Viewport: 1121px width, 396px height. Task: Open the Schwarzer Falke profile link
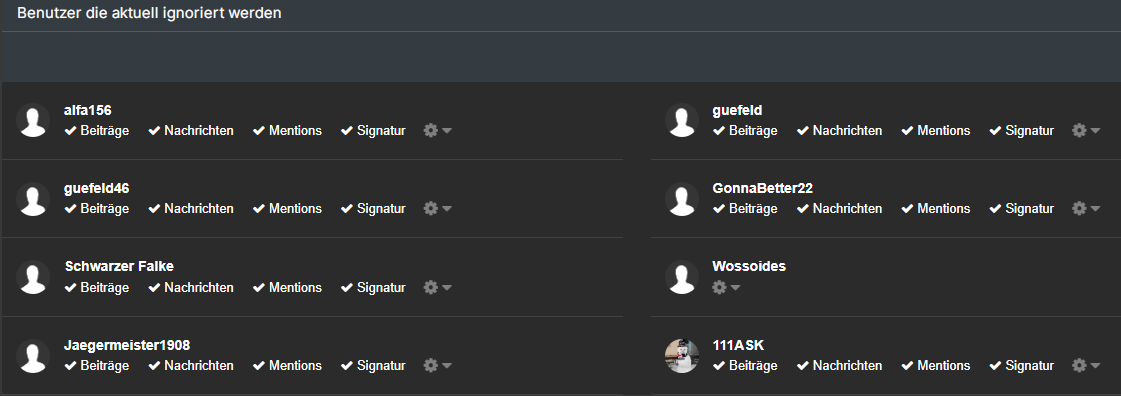tap(119, 267)
